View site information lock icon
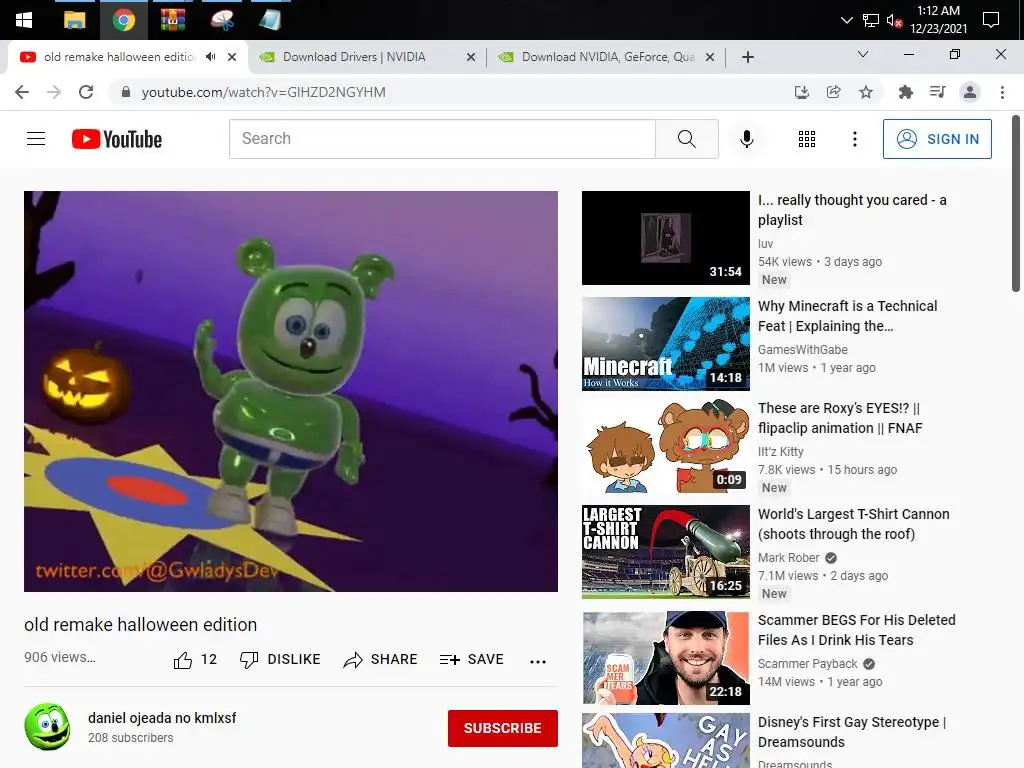The height and width of the screenshot is (768, 1024). pyautogui.click(x=126, y=92)
